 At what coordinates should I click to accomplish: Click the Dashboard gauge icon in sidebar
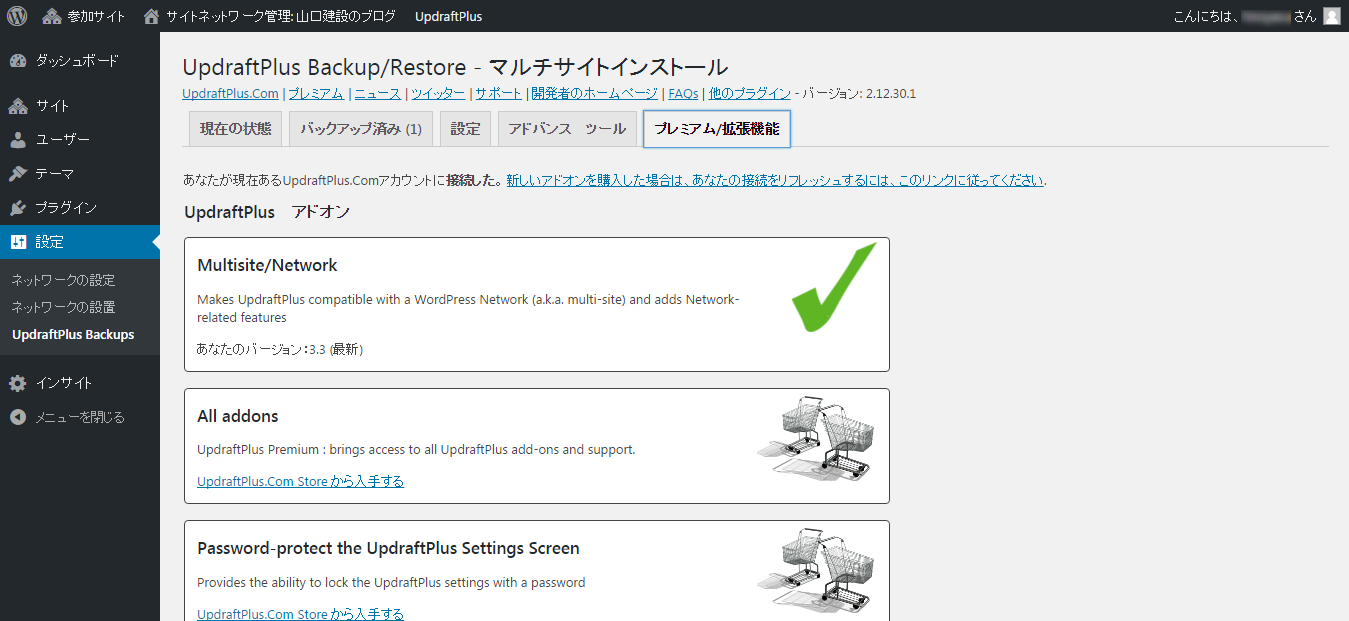pos(18,61)
